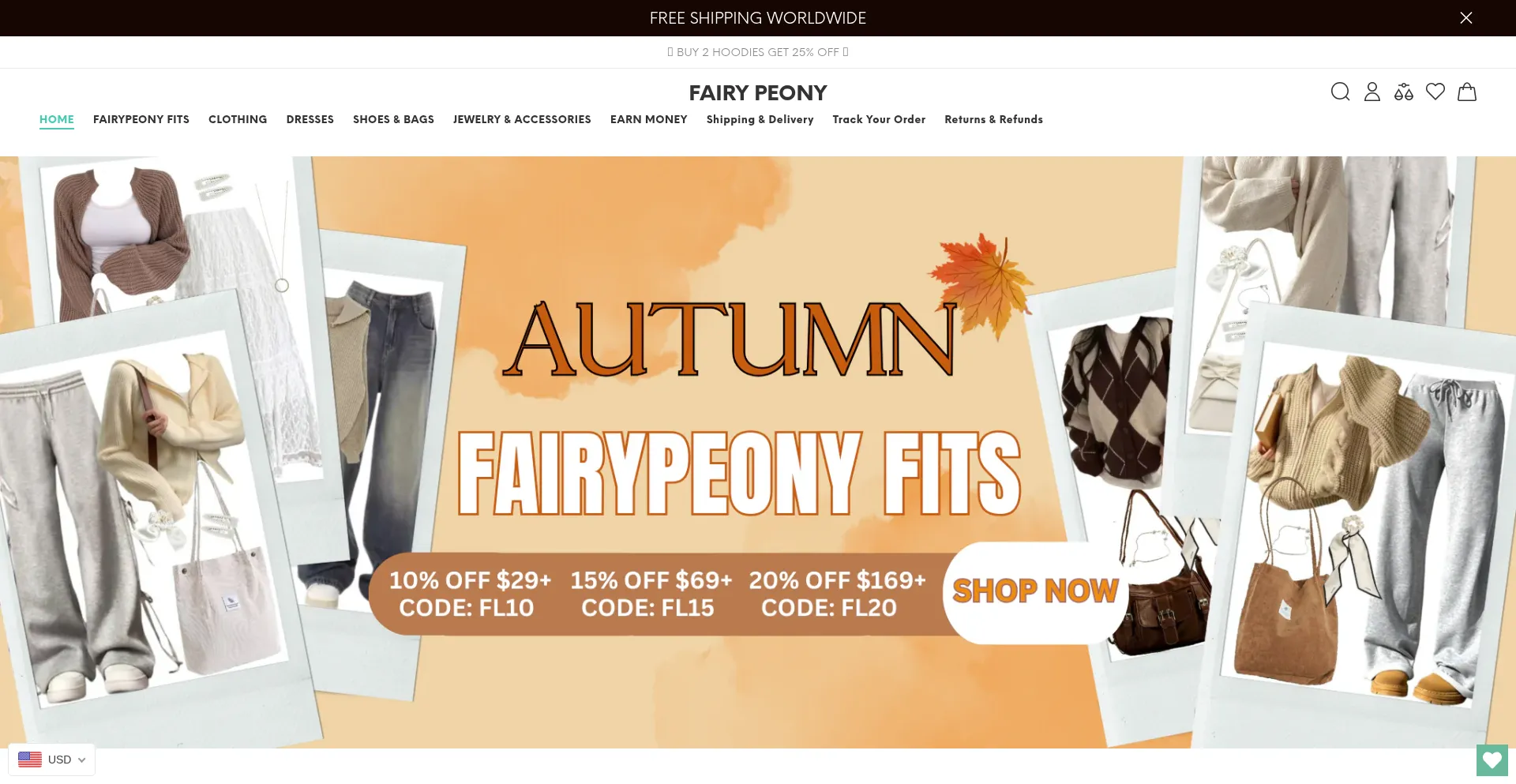Open Track Your Order link
The image size is (1516, 784).
(x=879, y=119)
